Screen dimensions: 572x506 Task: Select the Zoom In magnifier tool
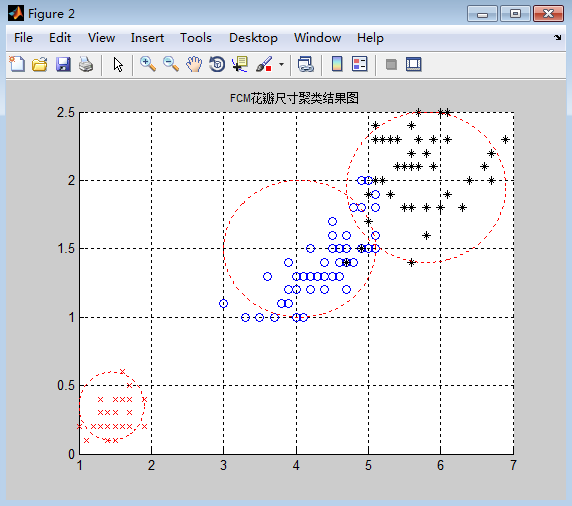tap(148, 64)
